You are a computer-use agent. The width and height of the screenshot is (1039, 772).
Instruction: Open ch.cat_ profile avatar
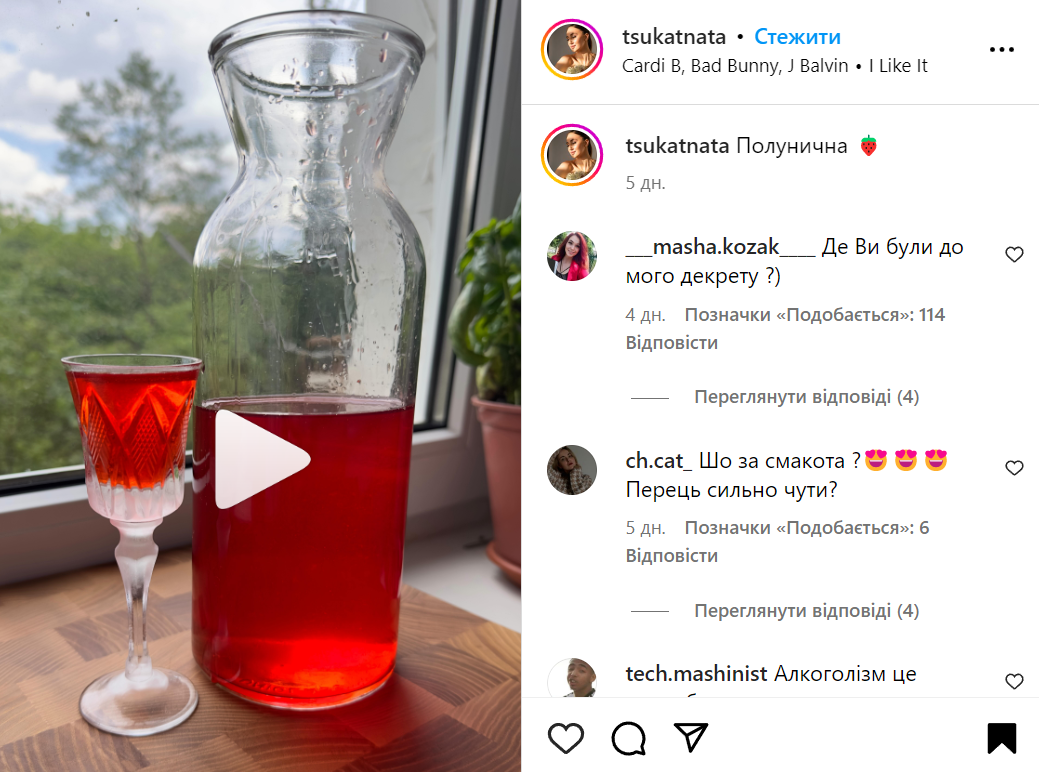pos(572,470)
